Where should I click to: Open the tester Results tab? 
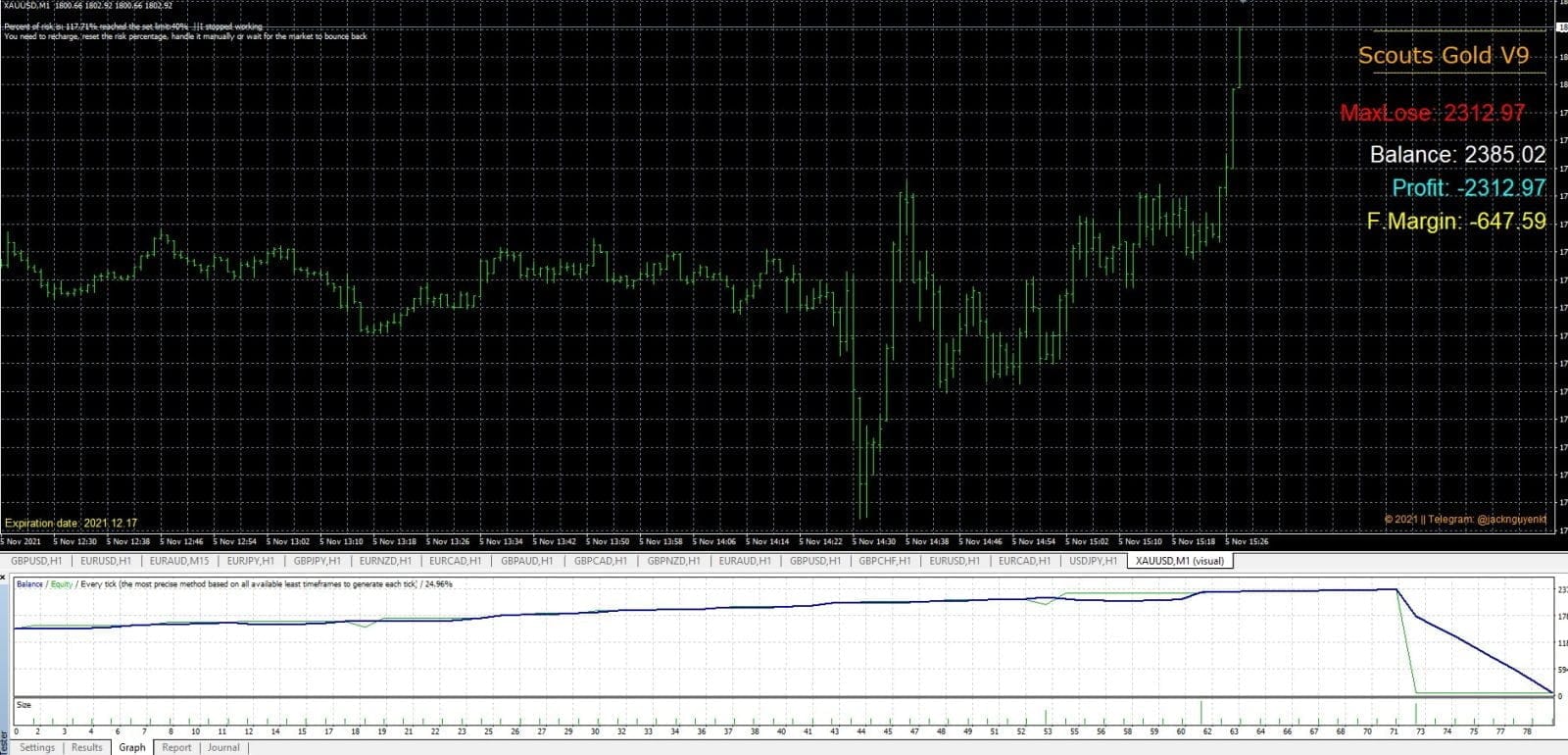click(x=86, y=747)
